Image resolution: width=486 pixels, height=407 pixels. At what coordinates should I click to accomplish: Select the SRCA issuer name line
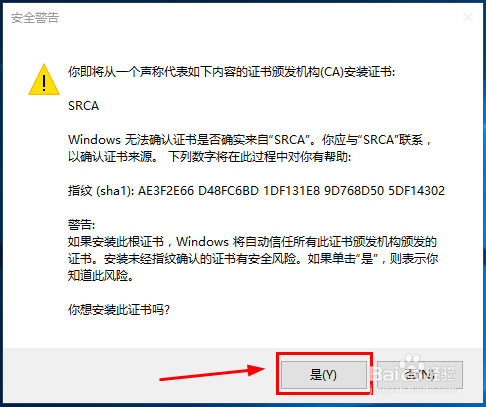[83, 106]
